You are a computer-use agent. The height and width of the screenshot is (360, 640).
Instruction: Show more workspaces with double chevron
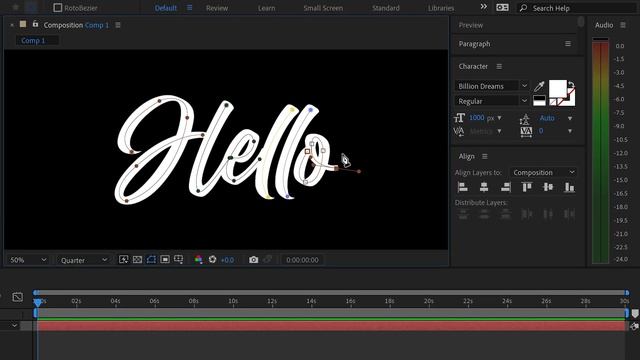pyautogui.click(x=484, y=7)
